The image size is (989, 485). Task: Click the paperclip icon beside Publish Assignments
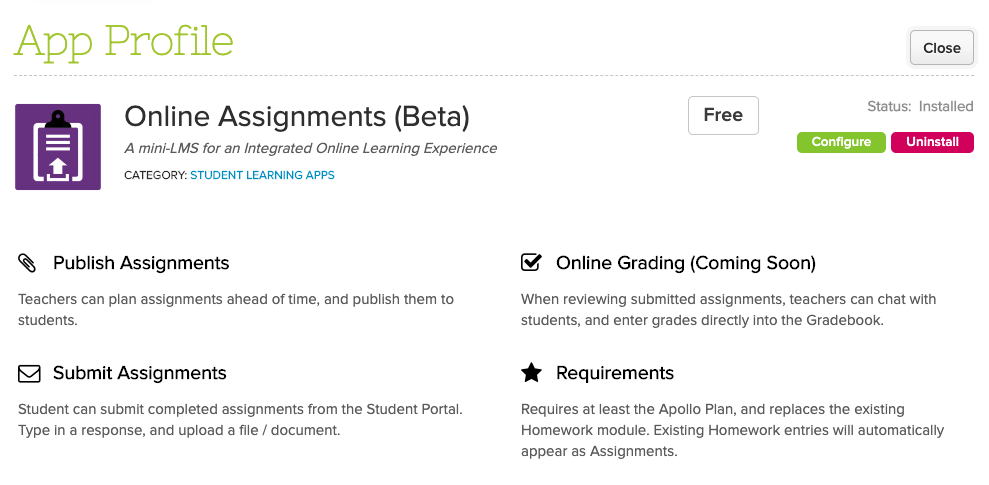[x=28, y=264]
